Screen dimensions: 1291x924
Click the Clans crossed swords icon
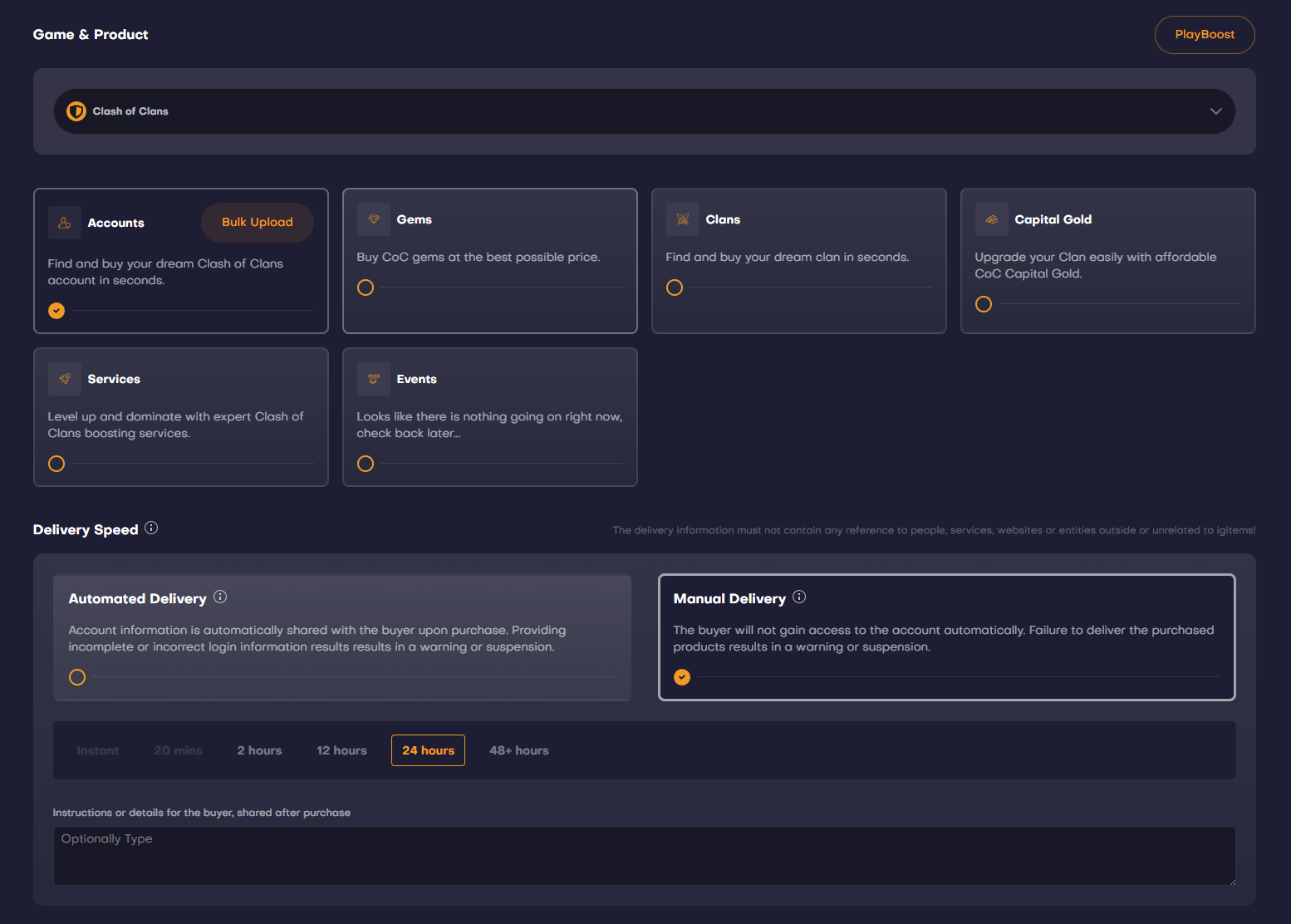pos(683,219)
